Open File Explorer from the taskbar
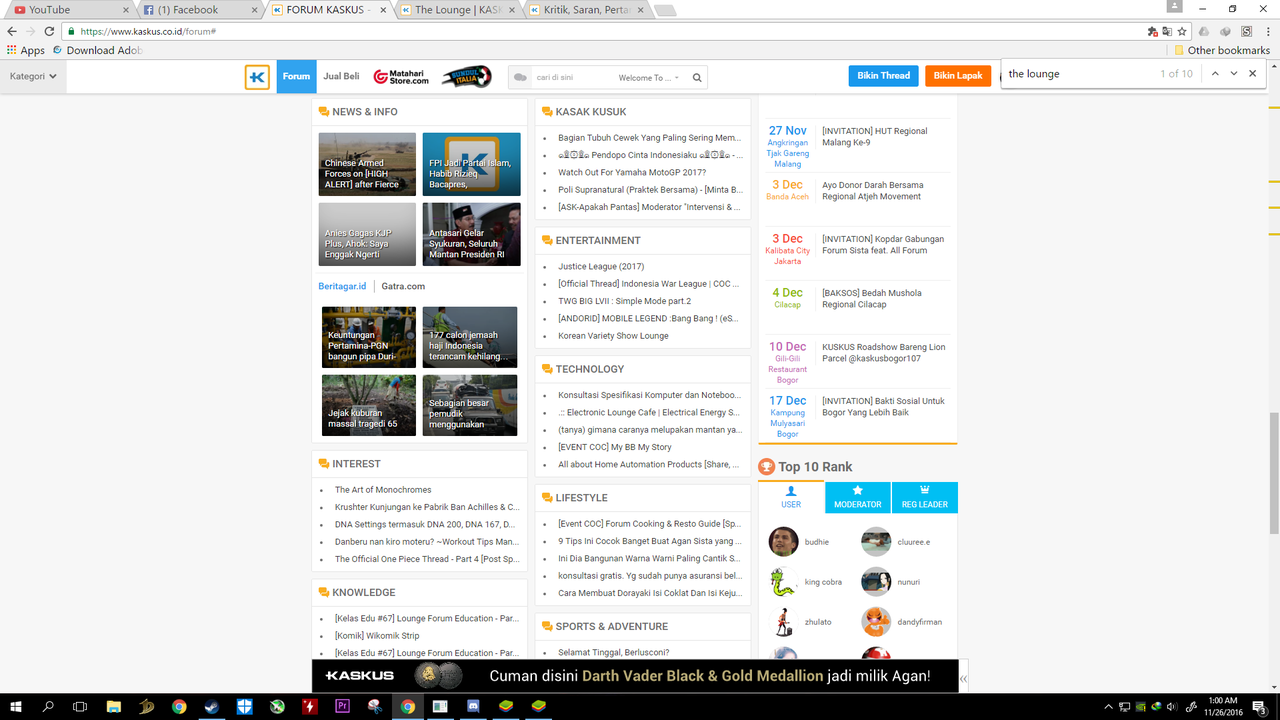The image size is (1280, 720). [114, 706]
